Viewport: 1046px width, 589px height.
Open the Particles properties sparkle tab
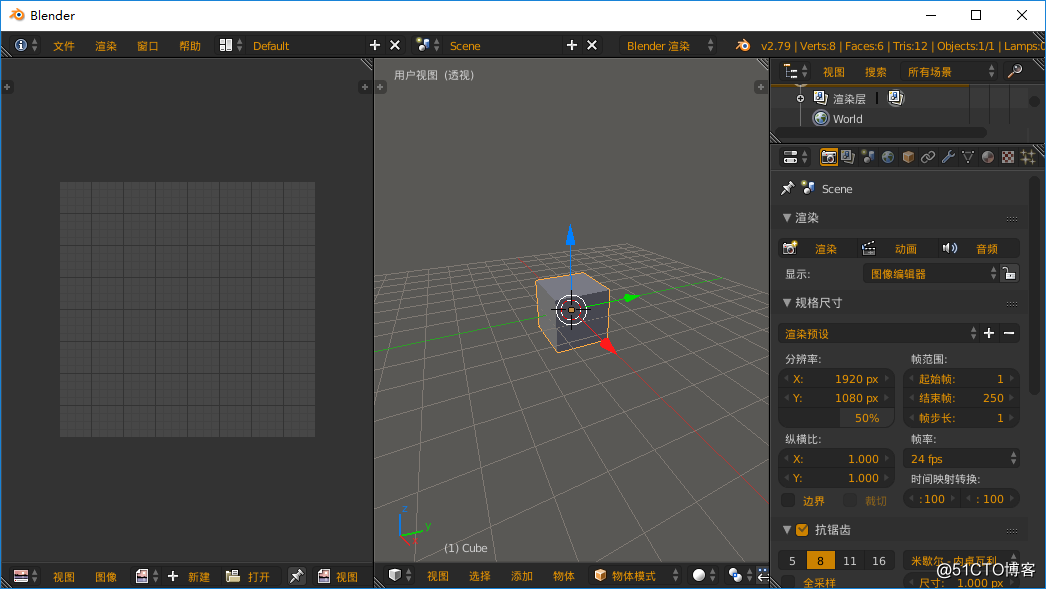[x=1028, y=157]
